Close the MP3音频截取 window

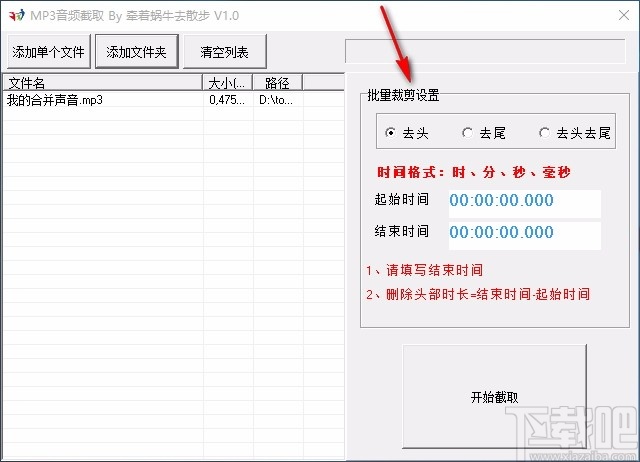pyautogui.click(x=623, y=16)
